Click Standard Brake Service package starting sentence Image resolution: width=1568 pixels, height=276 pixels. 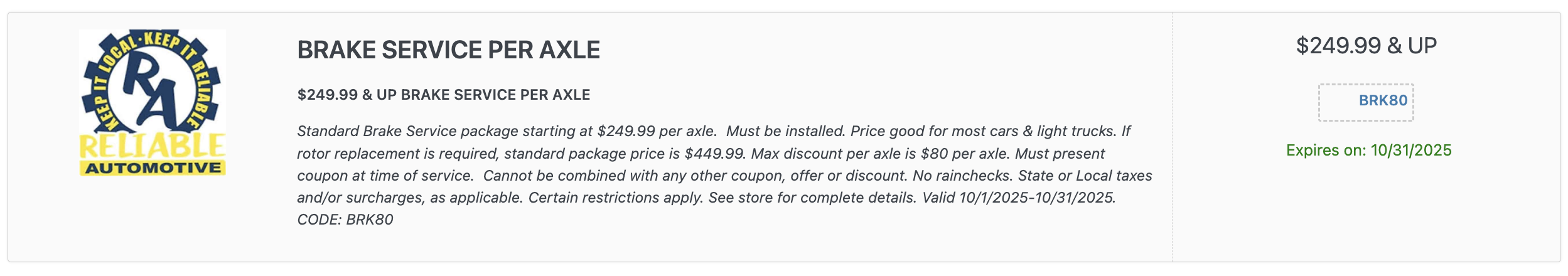point(506,131)
